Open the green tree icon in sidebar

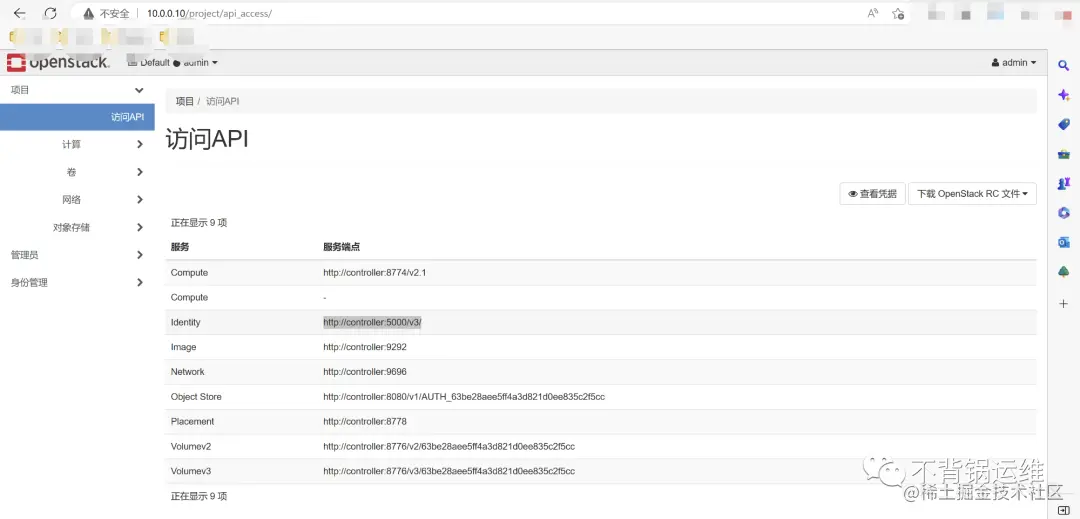[x=1063, y=273]
